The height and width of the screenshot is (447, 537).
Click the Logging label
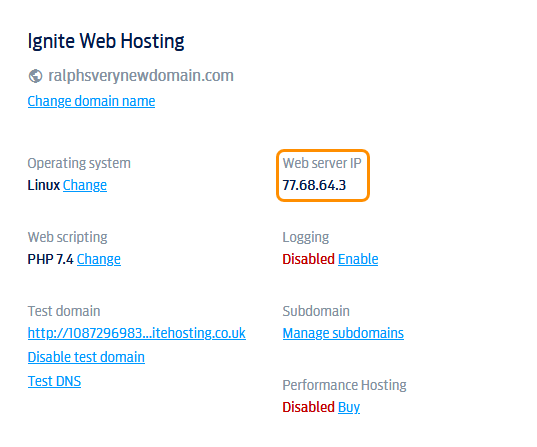pos(305,237)
